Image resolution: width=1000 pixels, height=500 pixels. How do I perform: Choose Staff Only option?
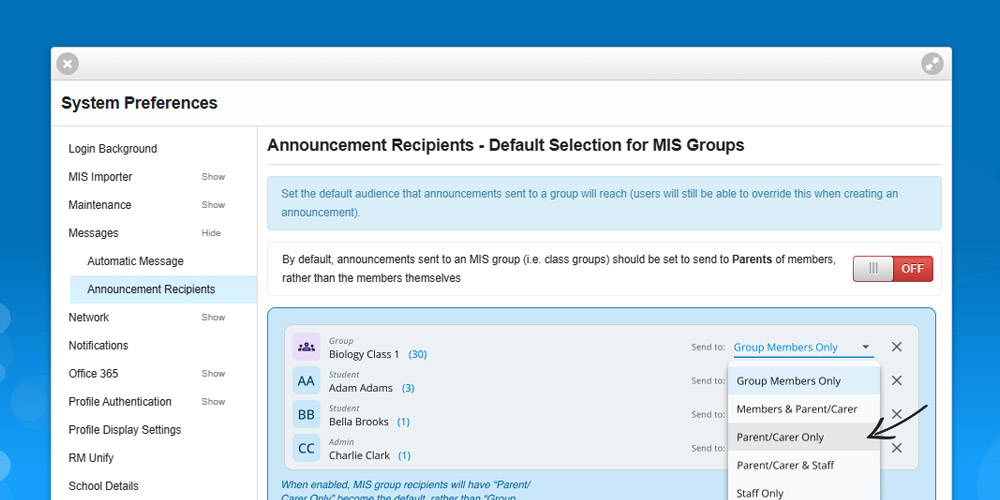click(804, 493)
